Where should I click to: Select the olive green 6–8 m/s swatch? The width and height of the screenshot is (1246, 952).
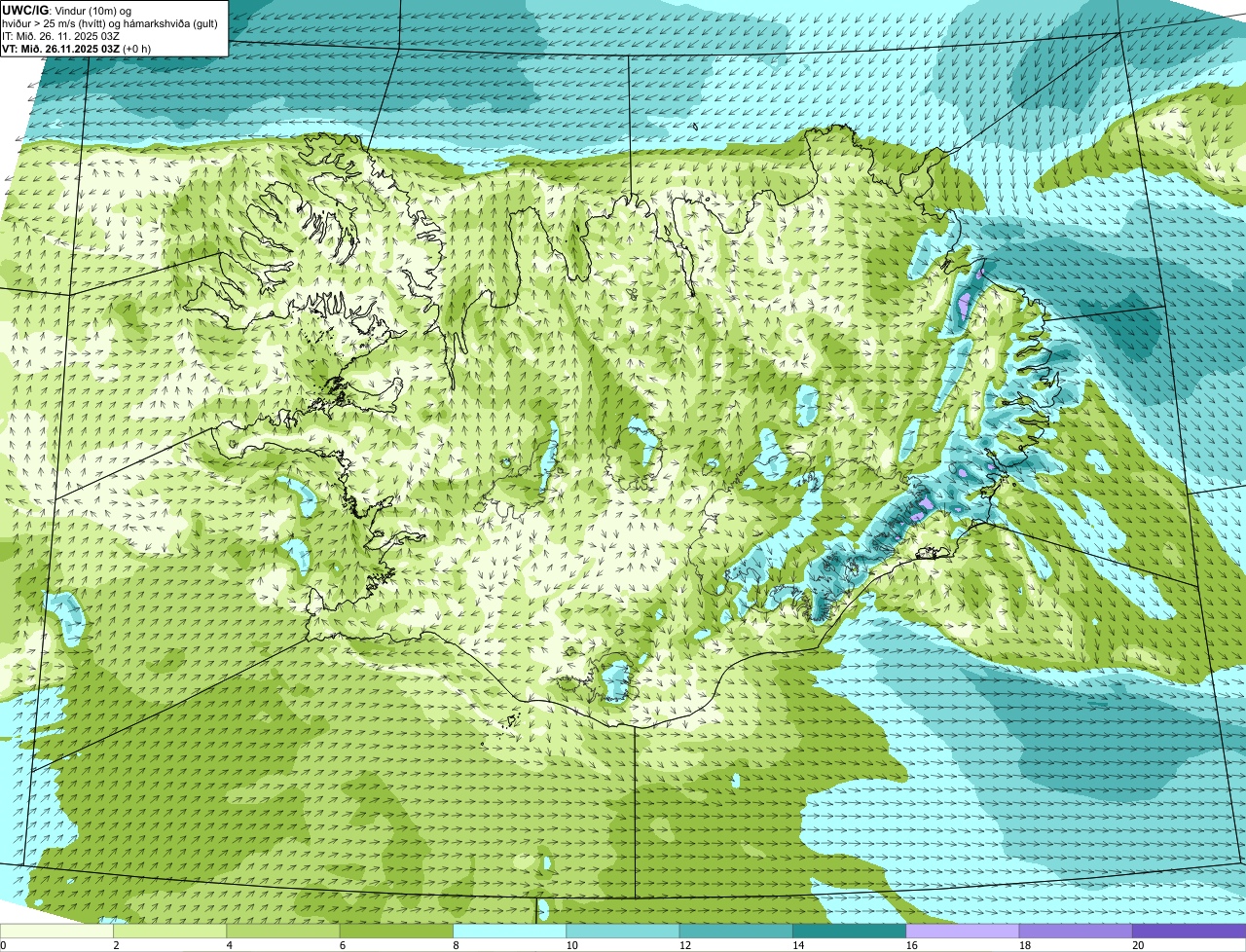(396, 932)
